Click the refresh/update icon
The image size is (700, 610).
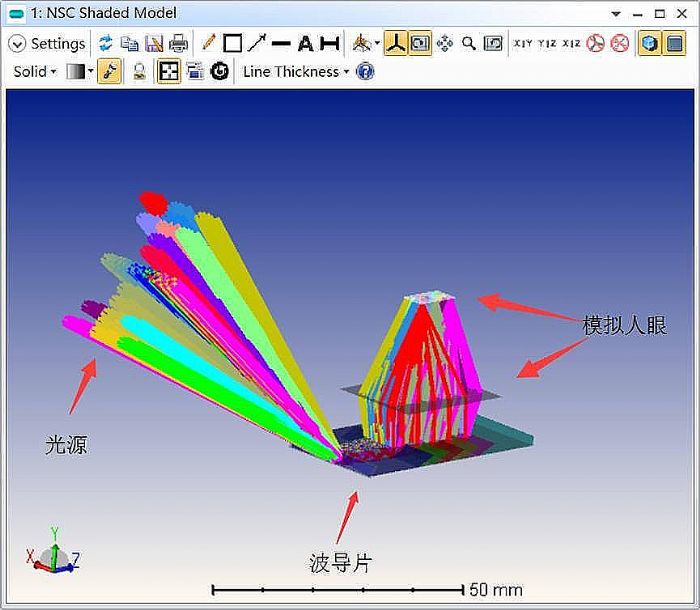click(x=105, y=43)
